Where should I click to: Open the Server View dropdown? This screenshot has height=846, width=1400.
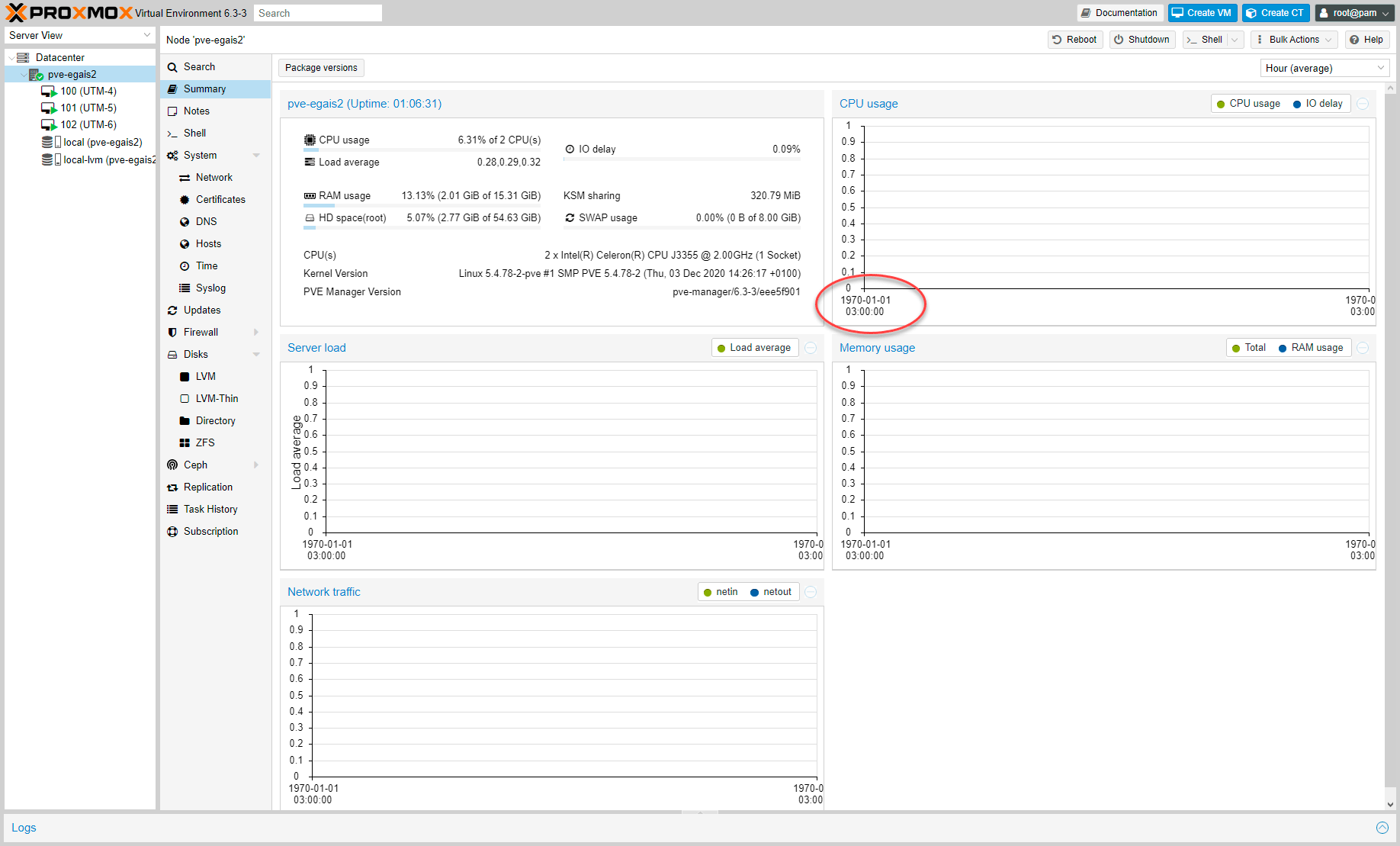[x=79, y=35]
